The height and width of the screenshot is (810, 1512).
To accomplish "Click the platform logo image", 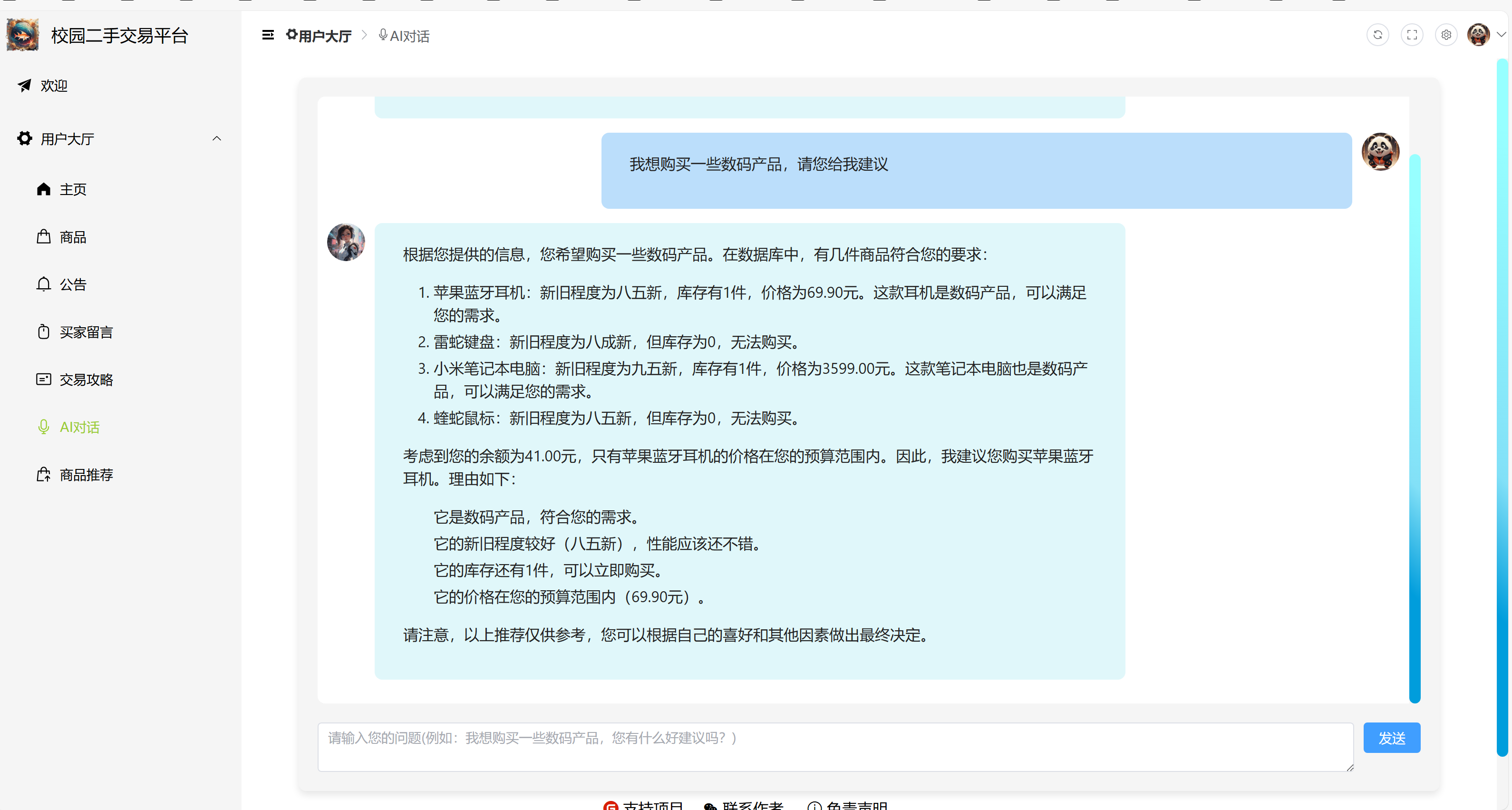I will point(22,35).
